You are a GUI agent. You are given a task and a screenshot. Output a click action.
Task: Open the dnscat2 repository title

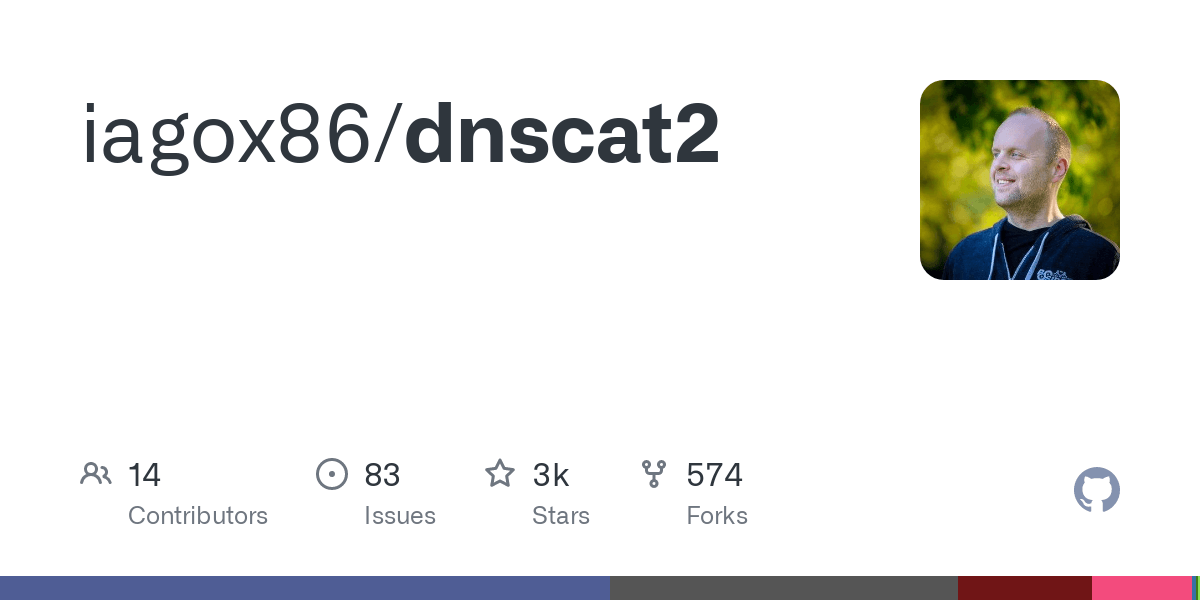coord(561,134)
